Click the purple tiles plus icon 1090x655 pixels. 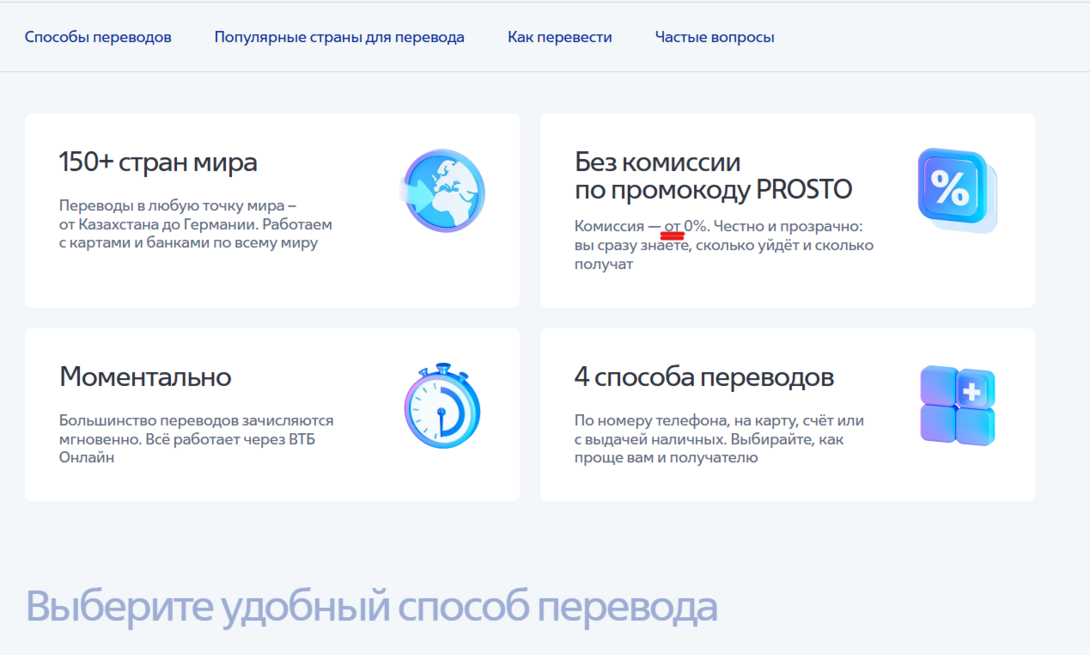click(x=957, y=405)
